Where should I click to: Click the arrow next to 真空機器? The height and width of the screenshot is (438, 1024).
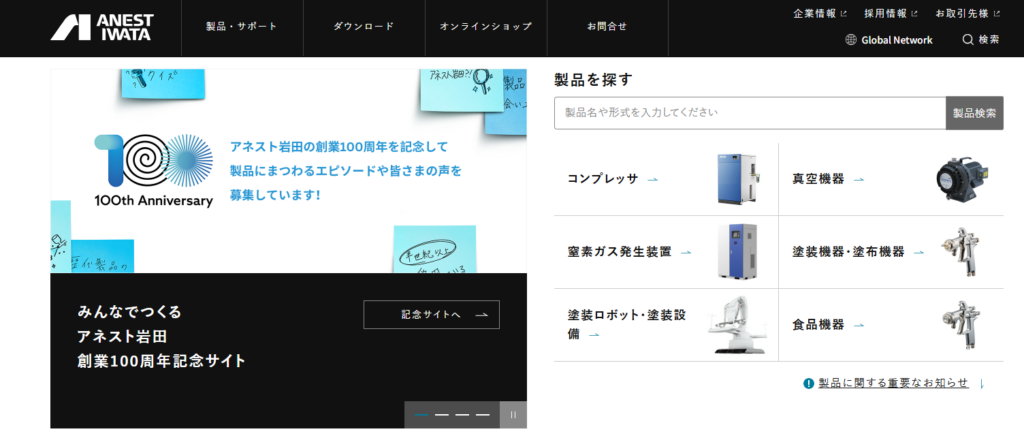(859, 180)
